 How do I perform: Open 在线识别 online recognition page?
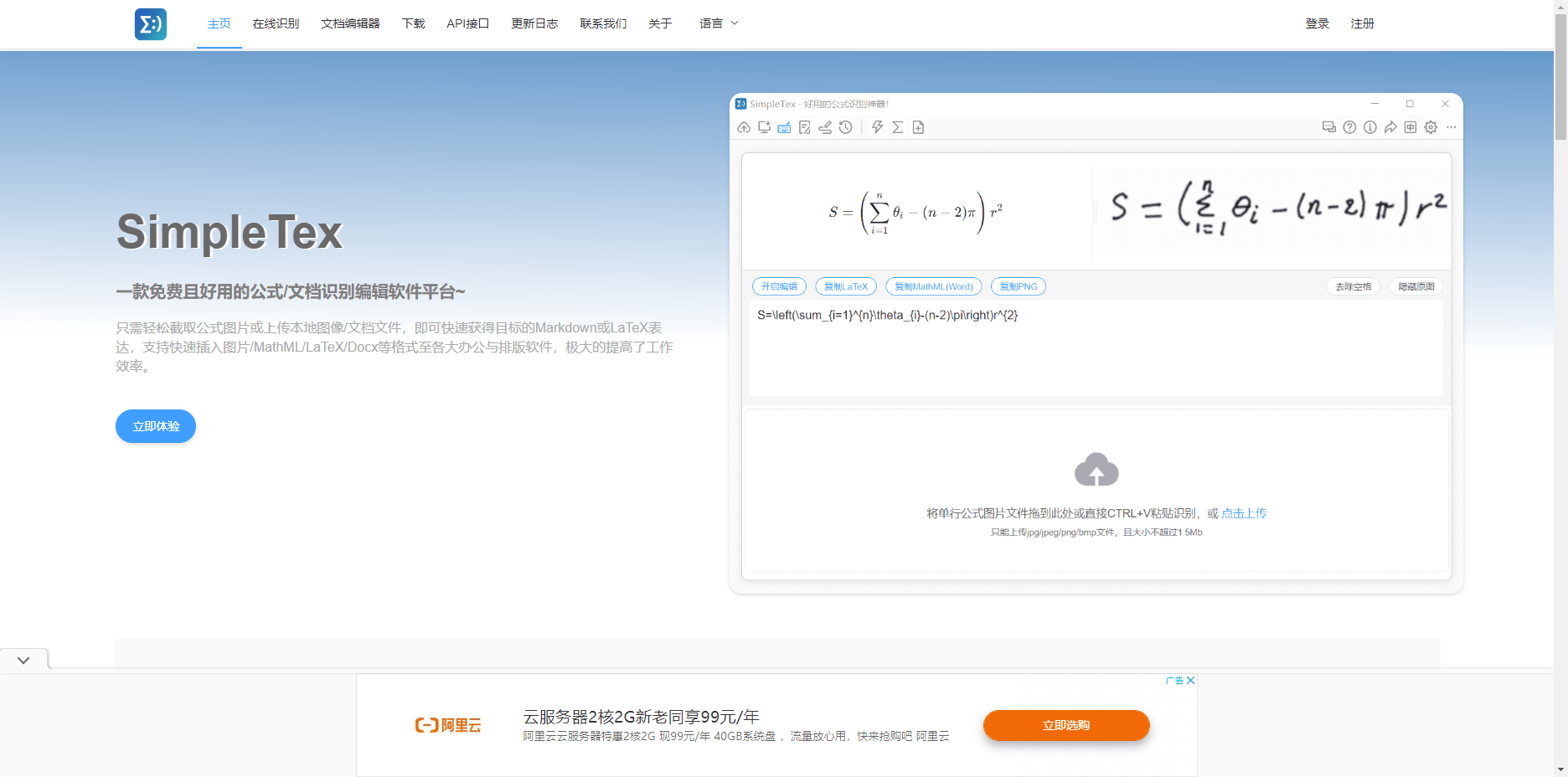coord(276,23)
